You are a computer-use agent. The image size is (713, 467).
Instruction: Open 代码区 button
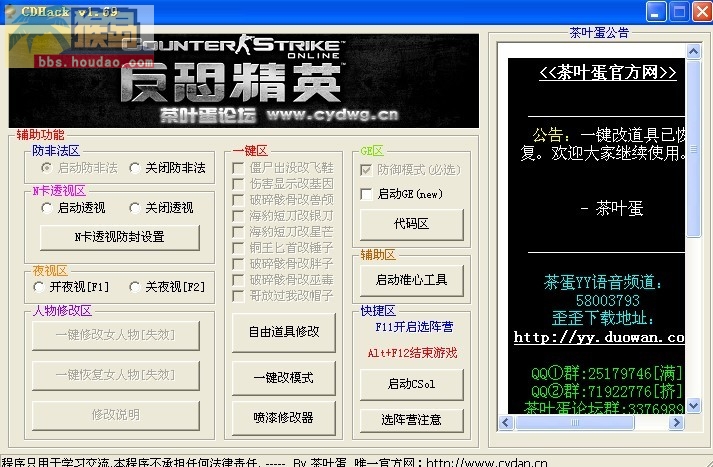click(x=412, y=224)
